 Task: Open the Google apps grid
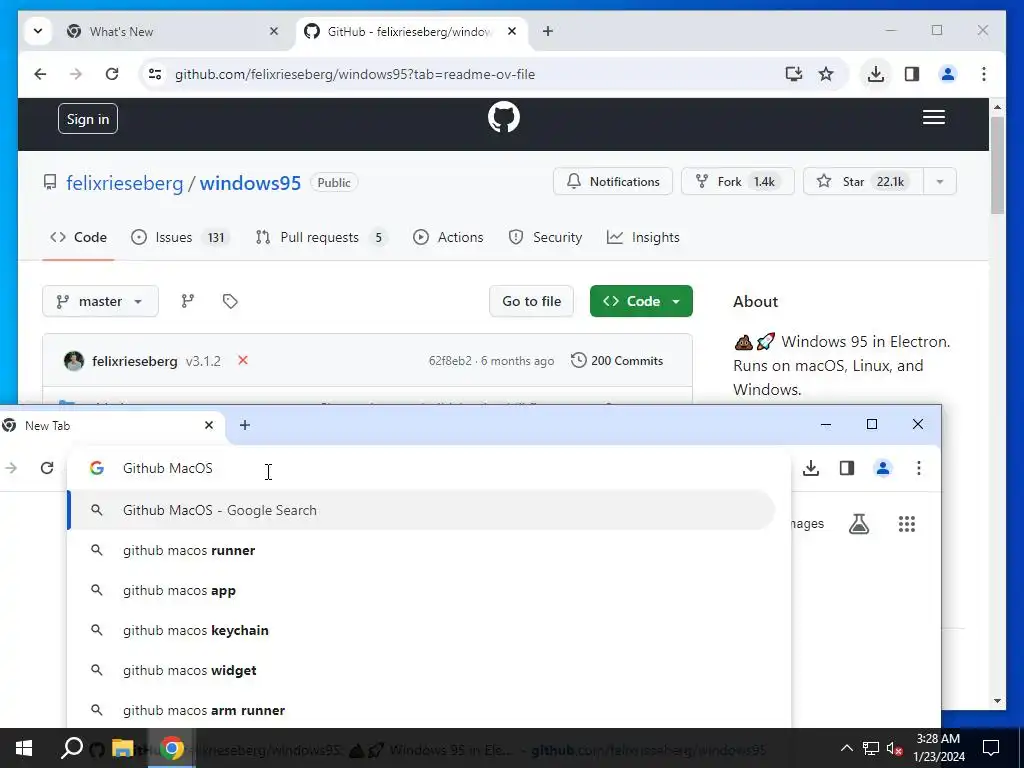pyautogui.click(x=906, y=524)
